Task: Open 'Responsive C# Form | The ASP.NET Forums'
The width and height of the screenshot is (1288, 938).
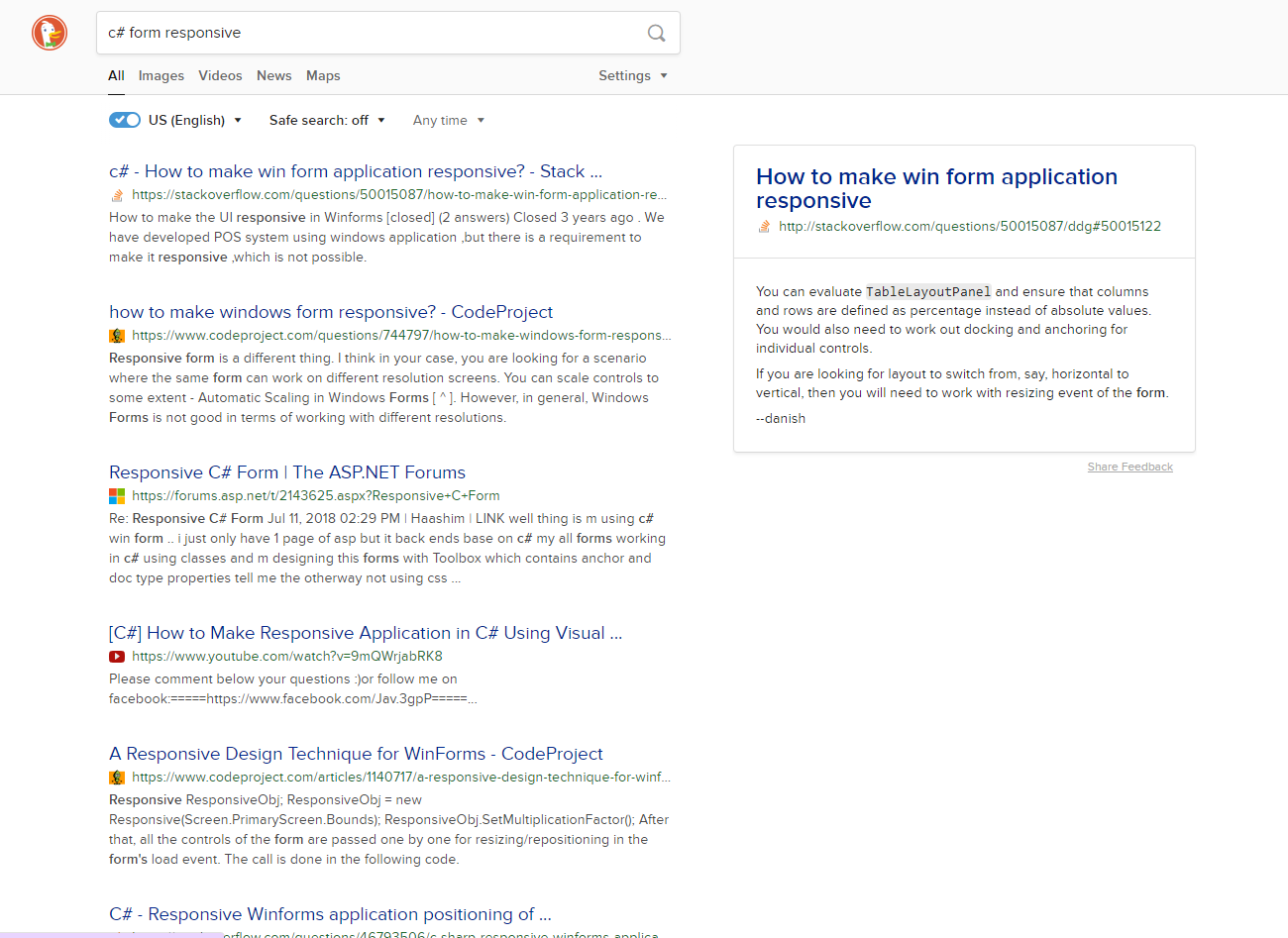Action: (x=287, y=472)
